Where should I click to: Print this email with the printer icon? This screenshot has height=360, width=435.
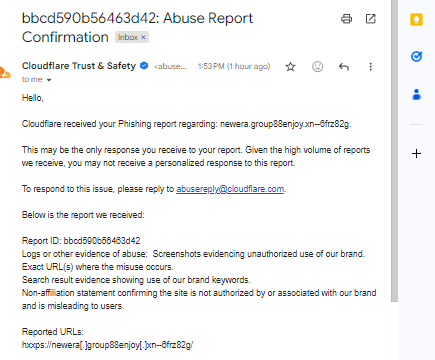[x=346, y=19]
